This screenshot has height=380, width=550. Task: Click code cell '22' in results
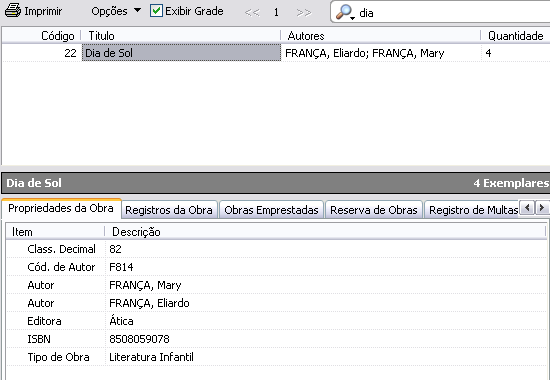click(70, 53)
